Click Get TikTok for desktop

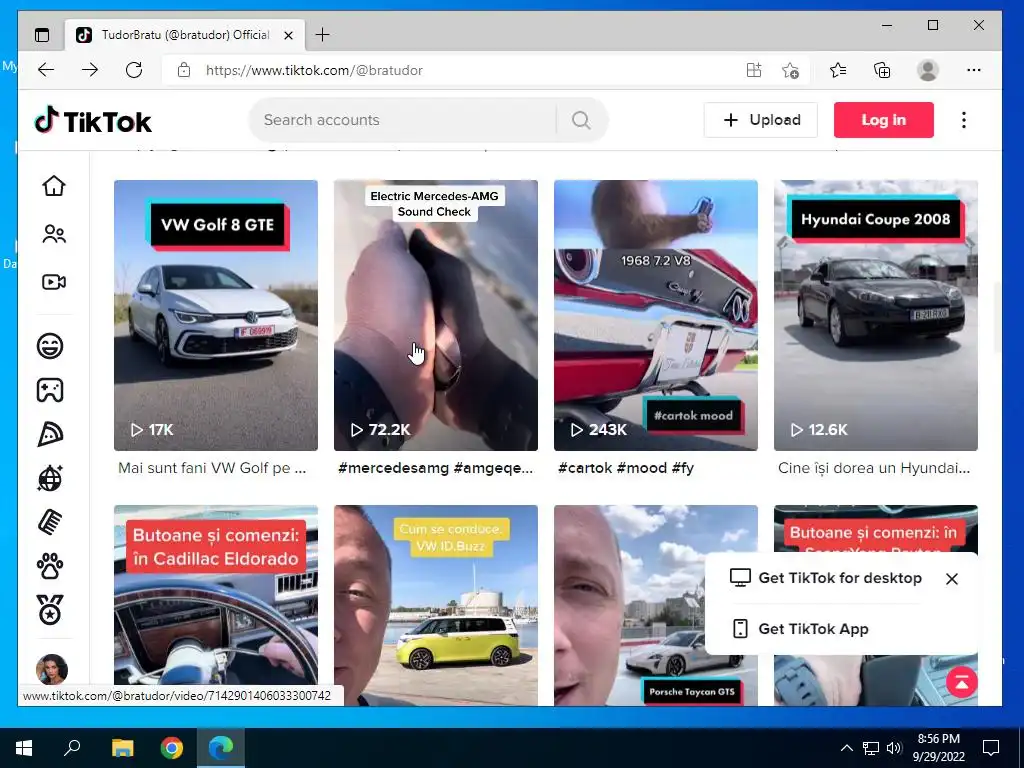(x=826, y=578)
